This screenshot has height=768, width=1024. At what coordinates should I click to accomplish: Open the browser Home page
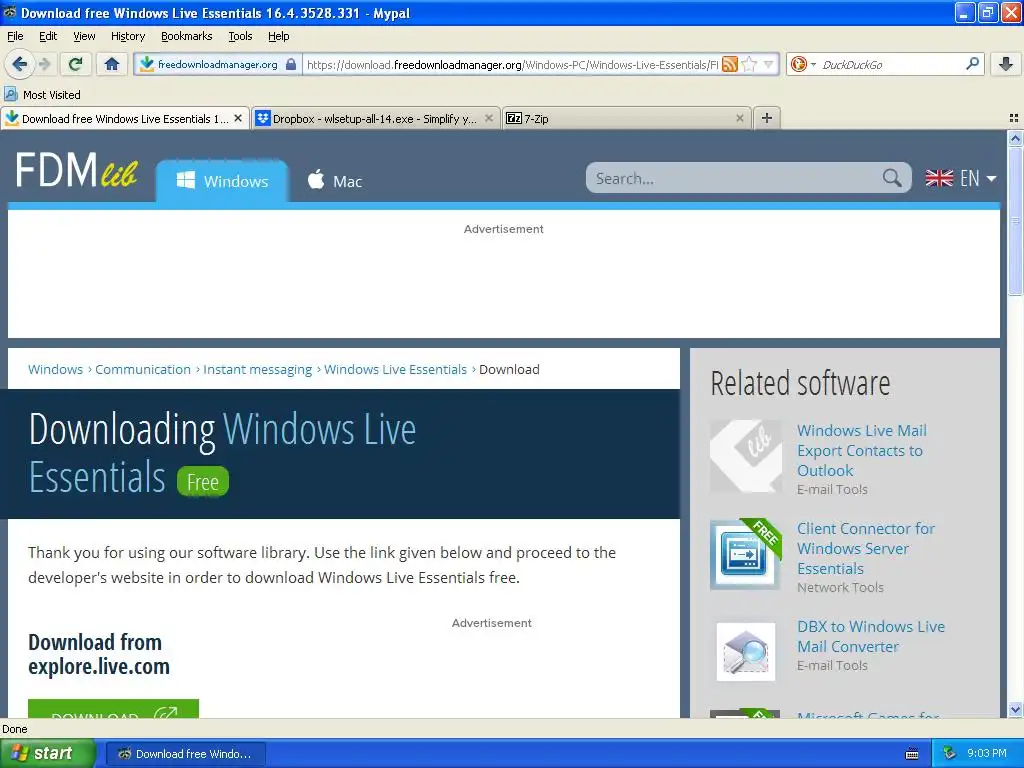coord(112,64)
